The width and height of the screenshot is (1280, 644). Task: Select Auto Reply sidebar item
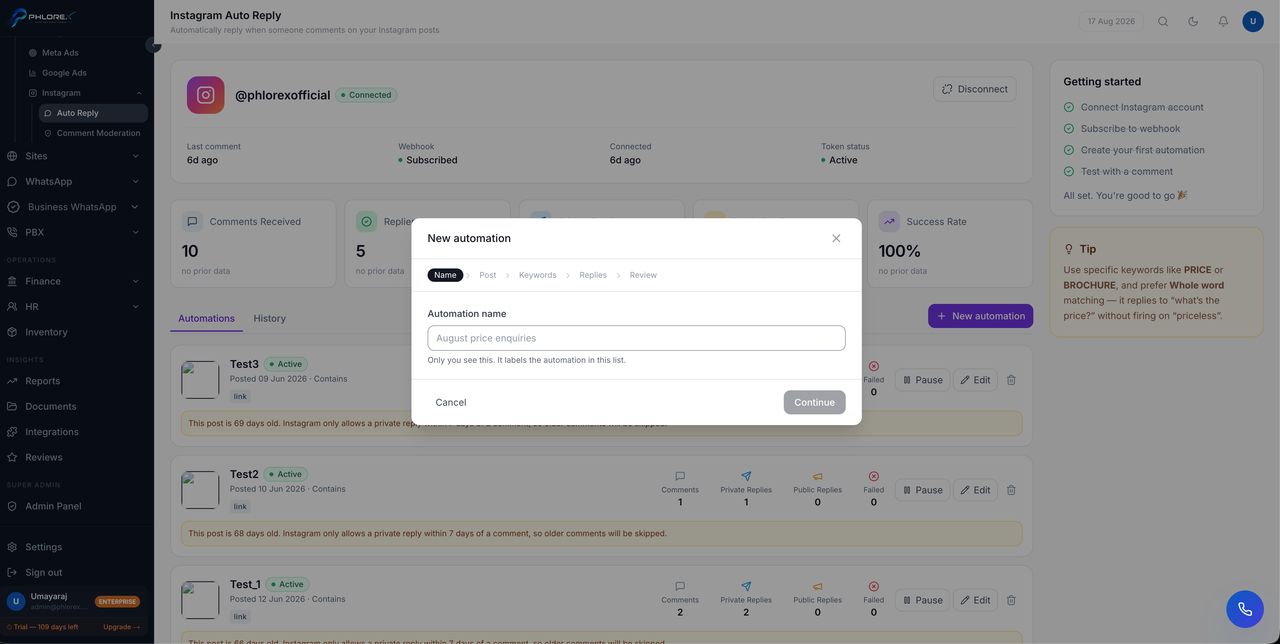93,113
